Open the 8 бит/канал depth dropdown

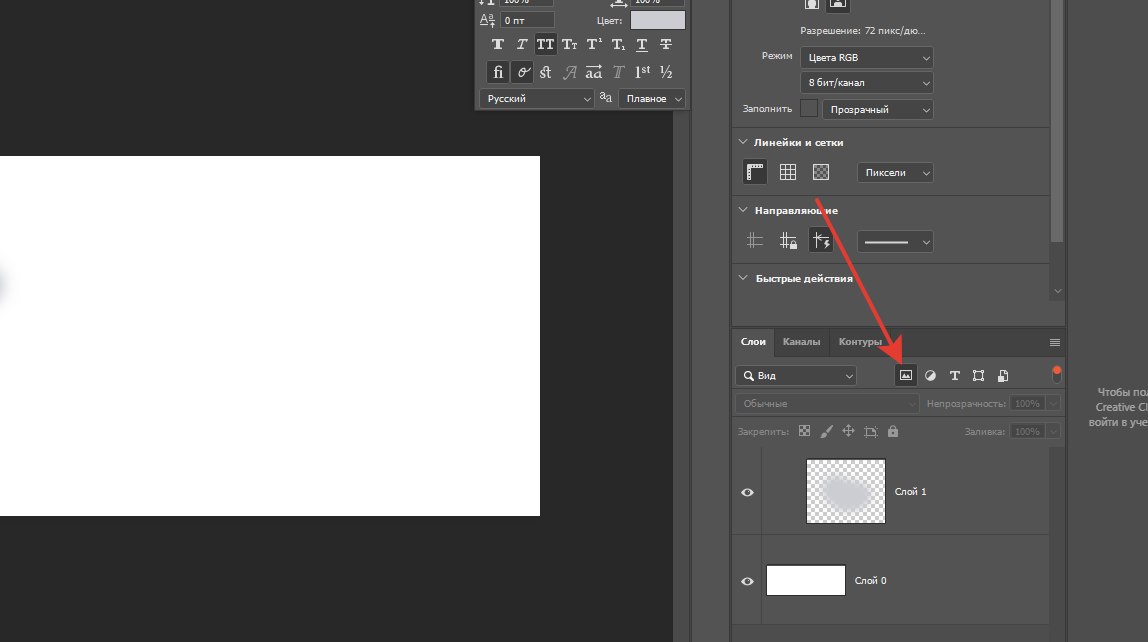click(x=867, y=83)
